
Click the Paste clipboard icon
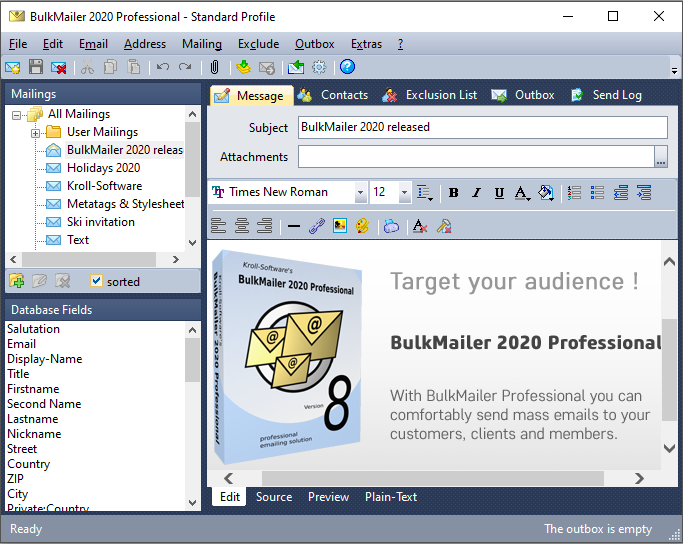[x=133, y=67]
